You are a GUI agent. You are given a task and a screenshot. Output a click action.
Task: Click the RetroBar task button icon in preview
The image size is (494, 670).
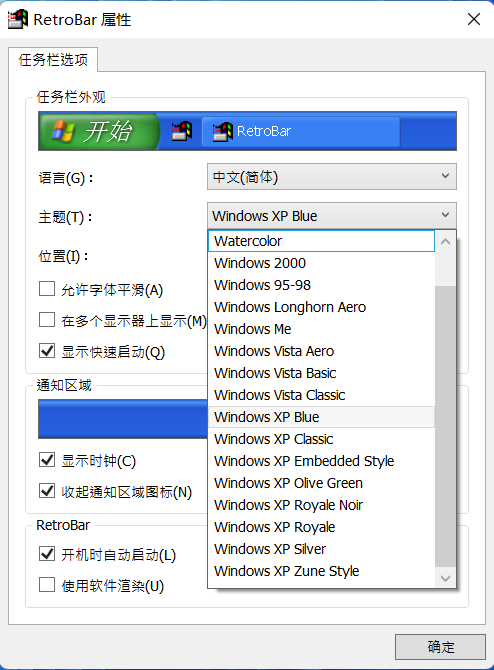pyautogui.click(x=223, y=132)
